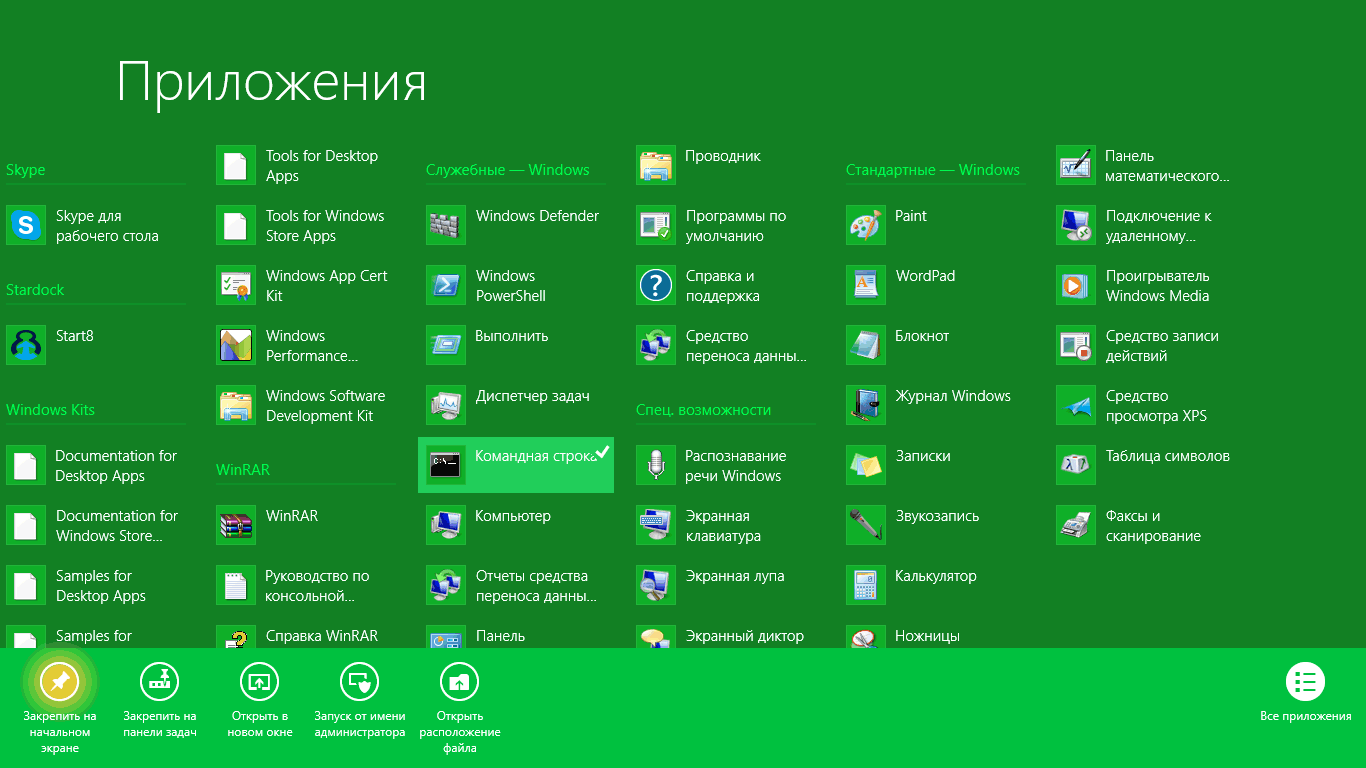The width and height of the screenshot is (1366, 768).
Task: Launch Paint via its palette icon
Action: click(x=866, y=226)
